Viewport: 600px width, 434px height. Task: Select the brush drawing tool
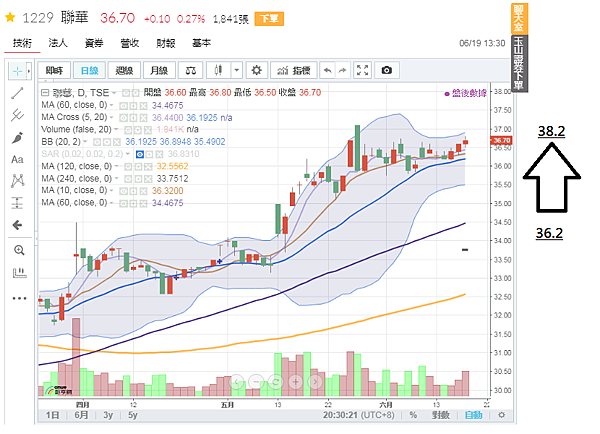pyautogui.click(x=18, y=137)
